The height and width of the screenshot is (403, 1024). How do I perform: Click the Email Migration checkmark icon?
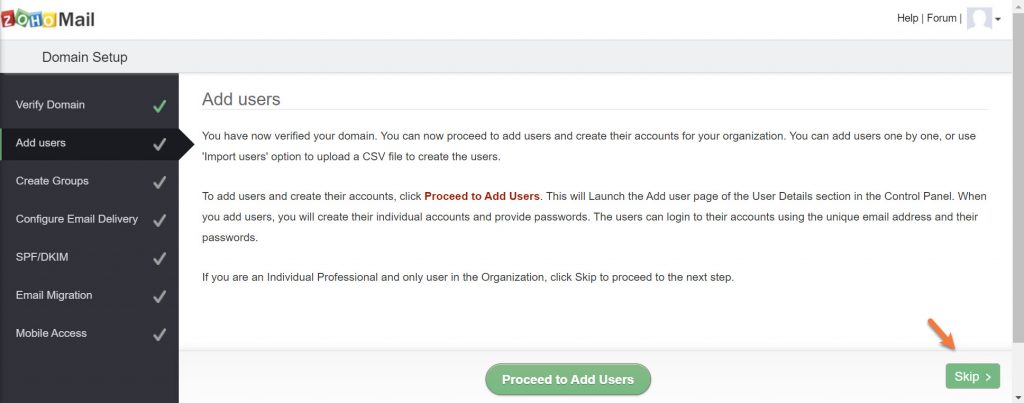(158, 296)
